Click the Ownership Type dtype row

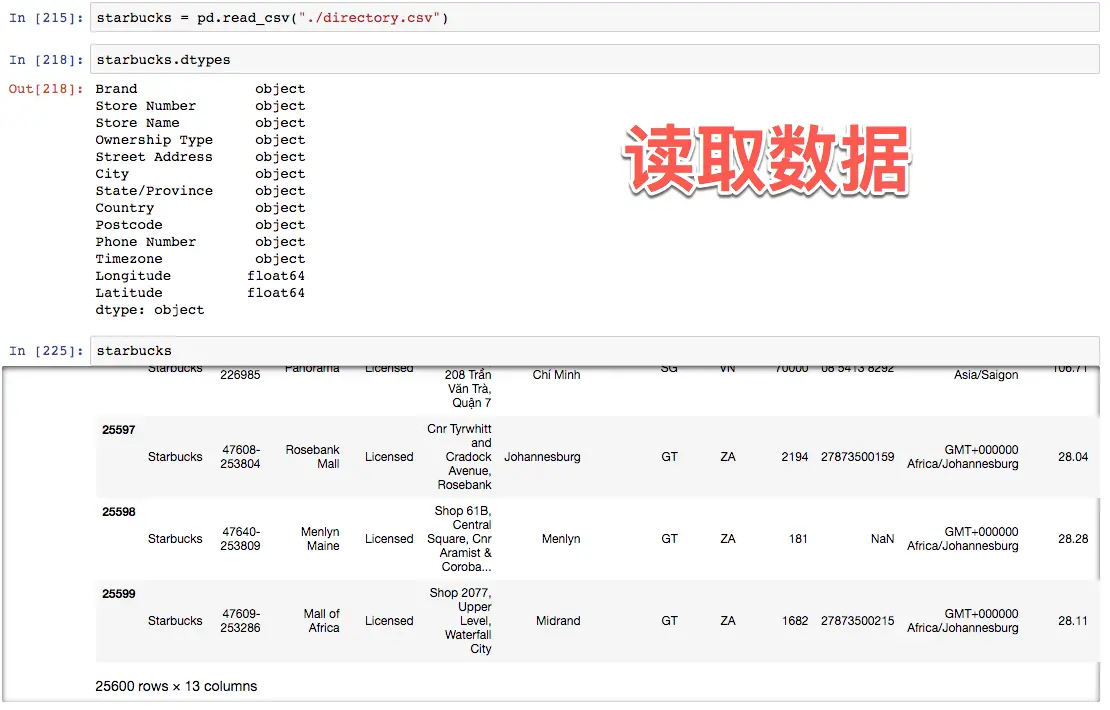click(200, 139)
